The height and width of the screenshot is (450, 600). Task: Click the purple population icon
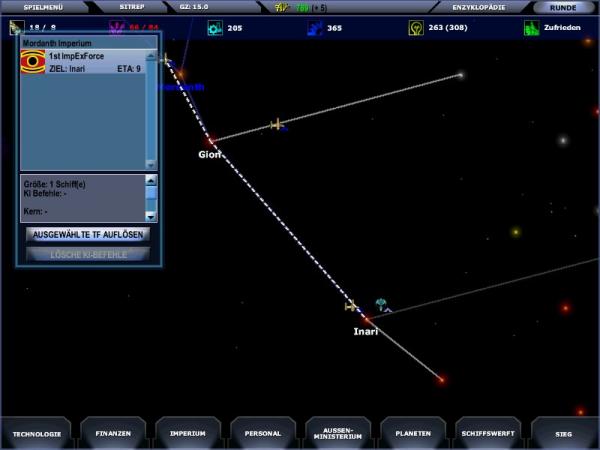pos(116,28)
